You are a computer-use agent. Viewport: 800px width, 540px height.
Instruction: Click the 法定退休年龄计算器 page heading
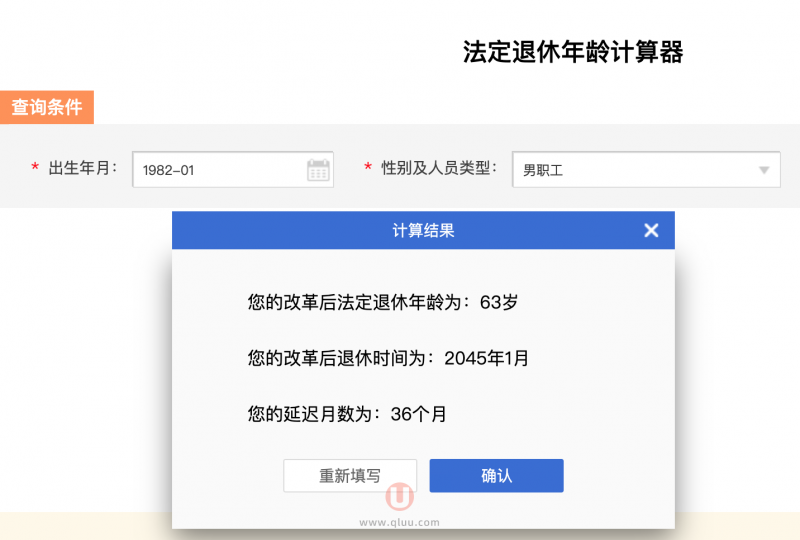coord(572,52)
